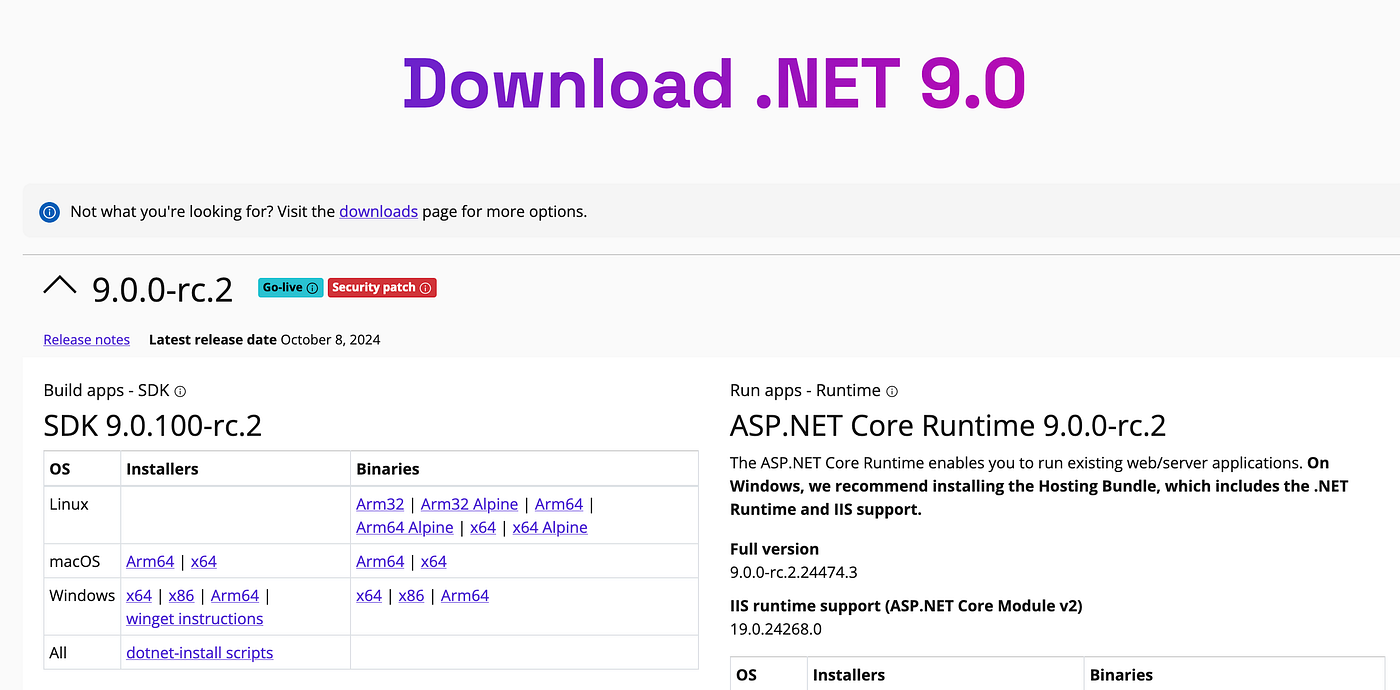Collapse the 9.0.0-rc.2 release section
The height and width of the screenshot is (690, 1400).
[60, 287]
